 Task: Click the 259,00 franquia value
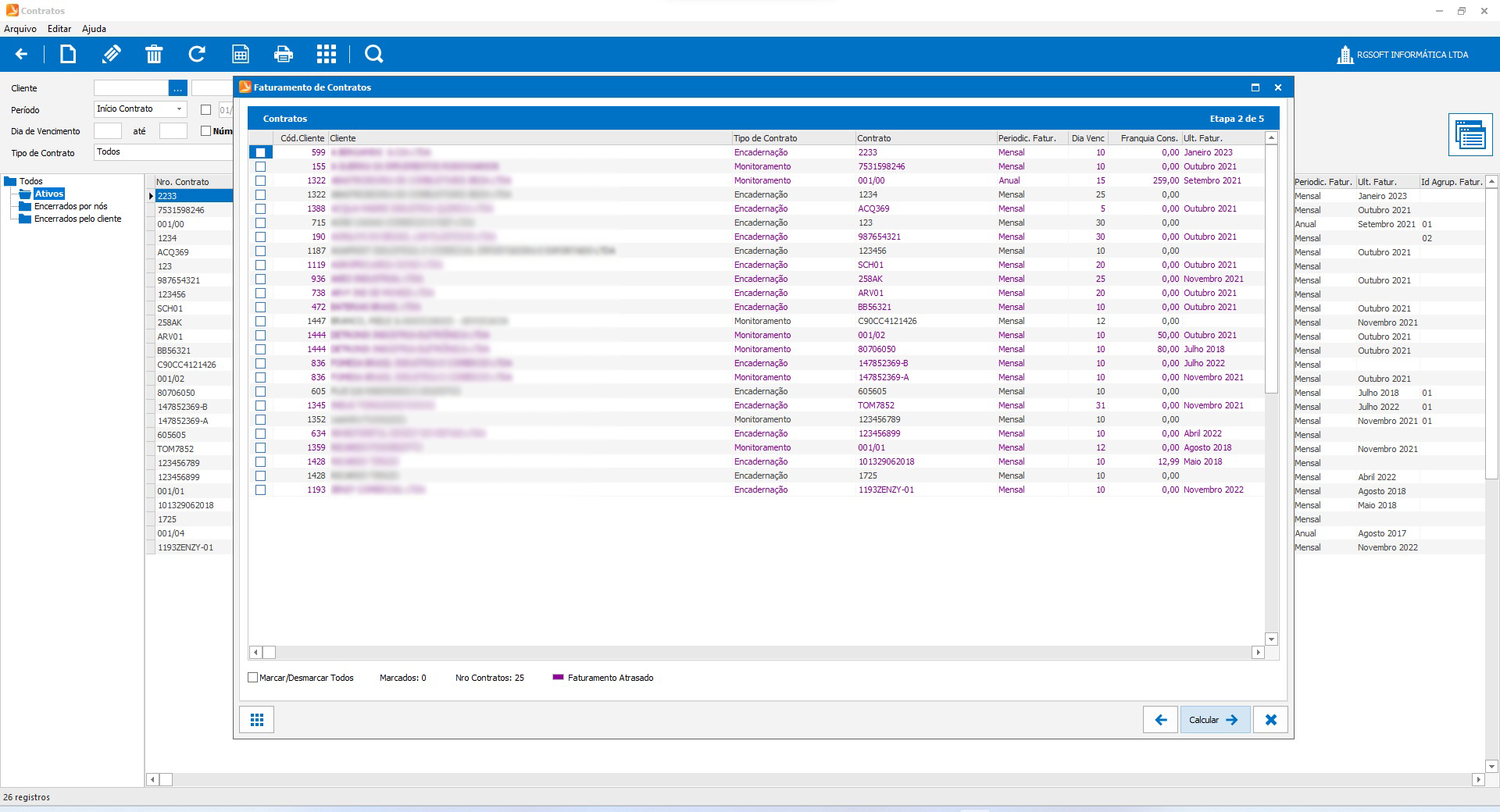[1166, 180]
